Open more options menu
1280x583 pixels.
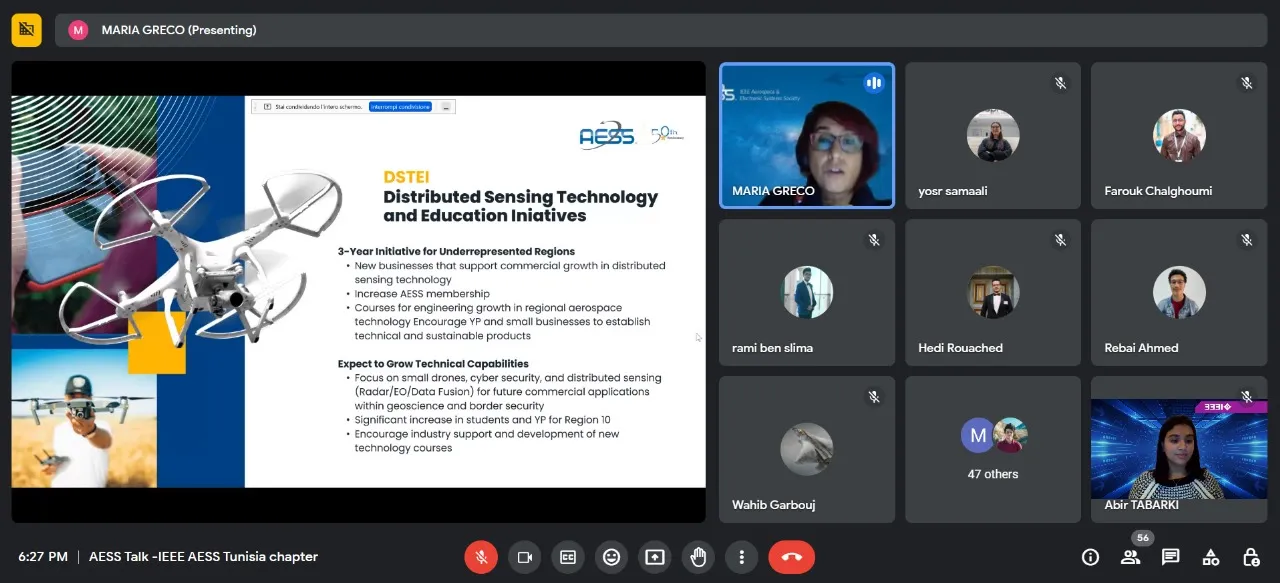pyautogui.click(x=741, y=557)
